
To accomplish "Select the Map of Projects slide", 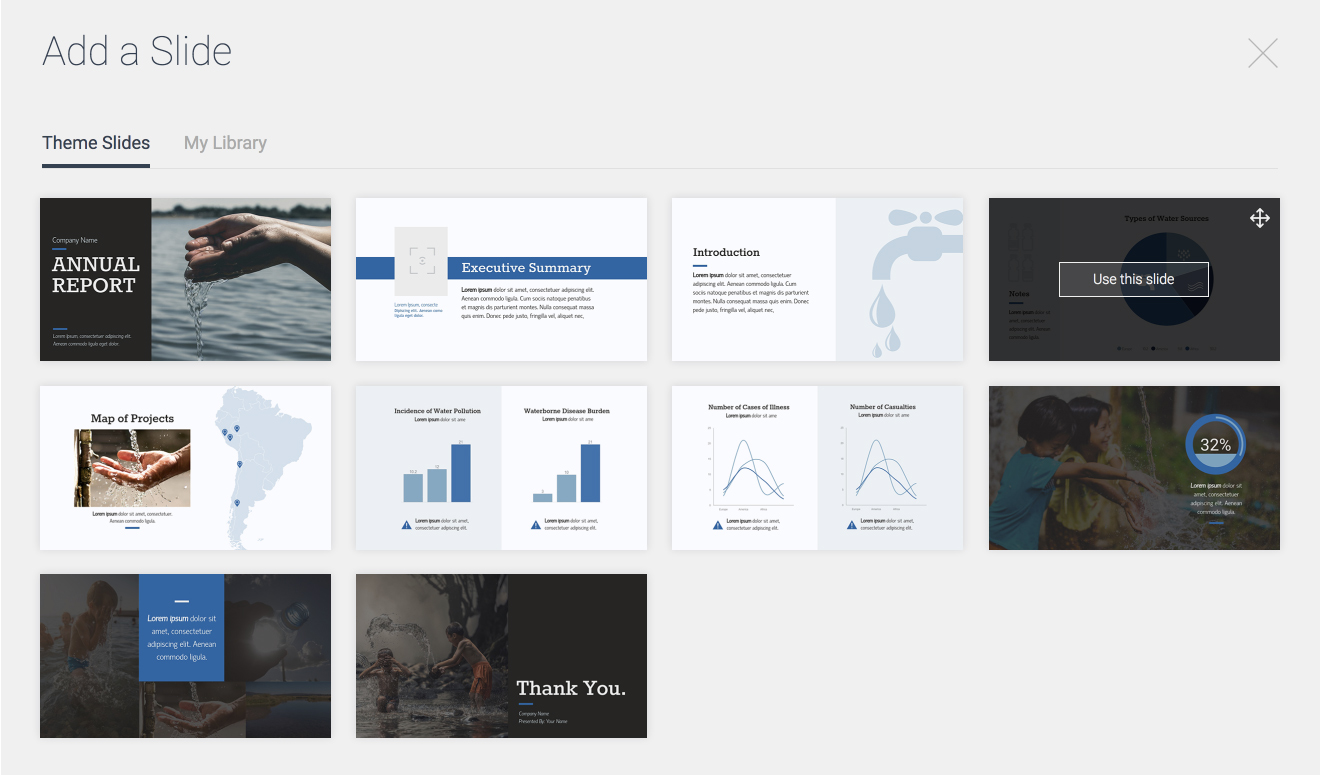I will pos(185,468).
